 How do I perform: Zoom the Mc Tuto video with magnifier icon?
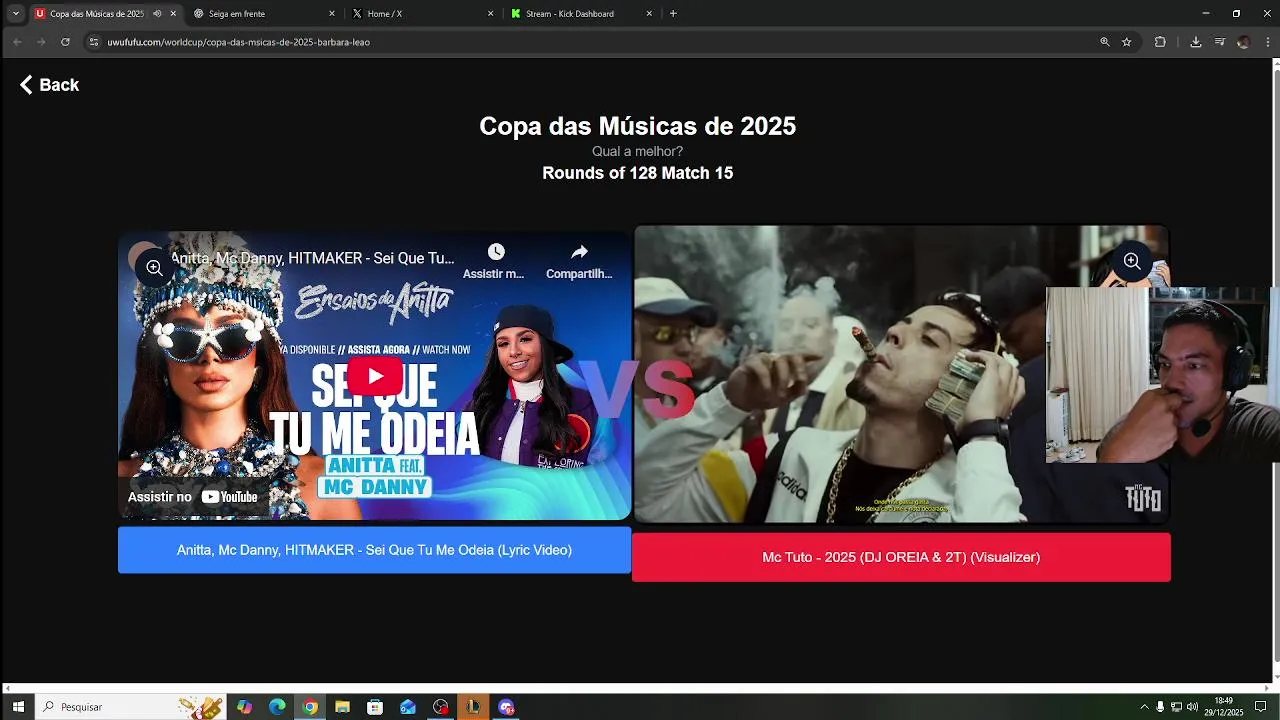1132,261
